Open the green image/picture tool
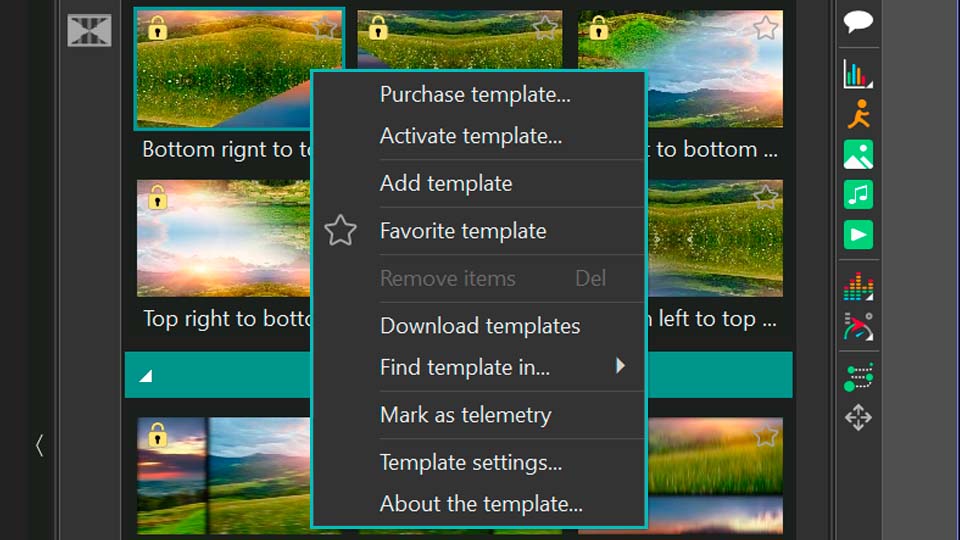Image resolution: width=960 pixels, height=540 pixels. point(858,154)
